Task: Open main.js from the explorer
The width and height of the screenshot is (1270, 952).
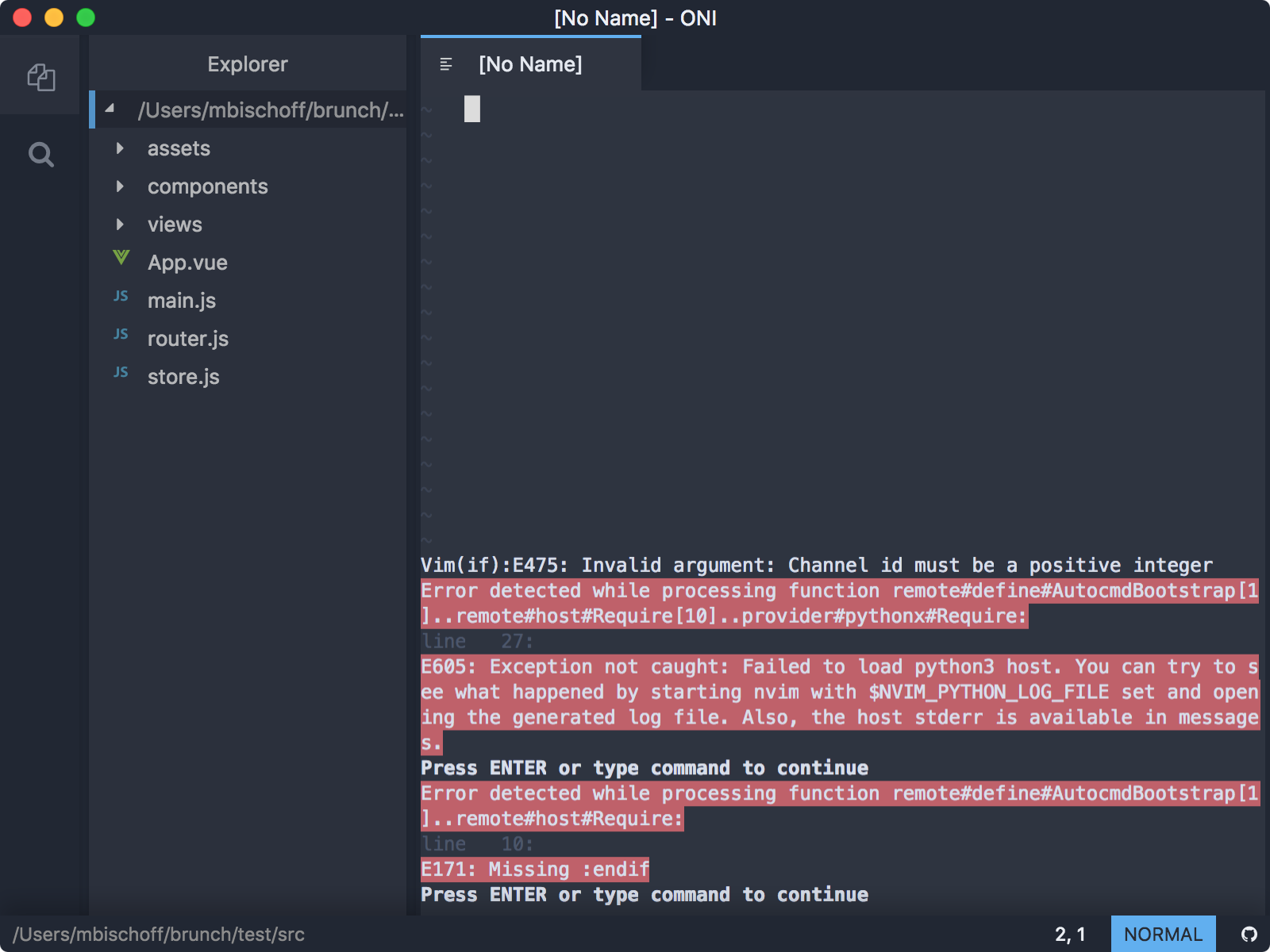Action: [182, 301]
